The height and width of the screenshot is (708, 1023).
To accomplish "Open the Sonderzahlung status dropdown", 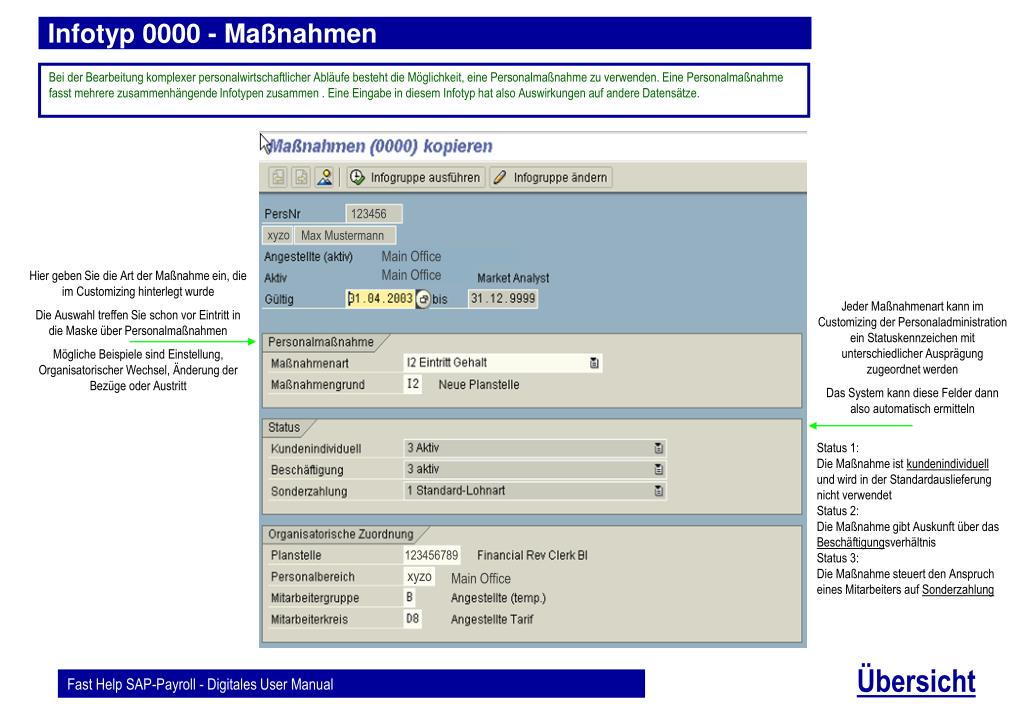I will 658,491.
